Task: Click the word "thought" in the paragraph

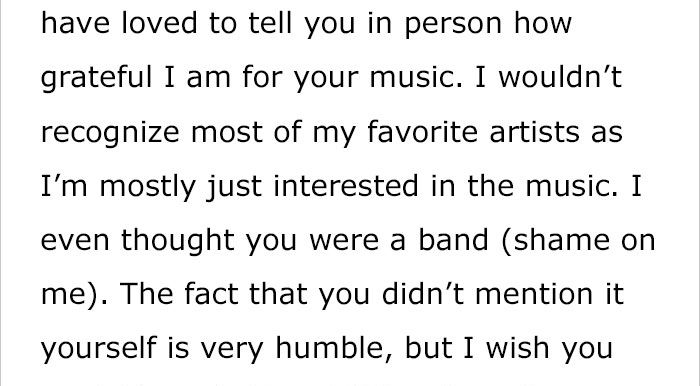Action: click(x=178, y=241)
